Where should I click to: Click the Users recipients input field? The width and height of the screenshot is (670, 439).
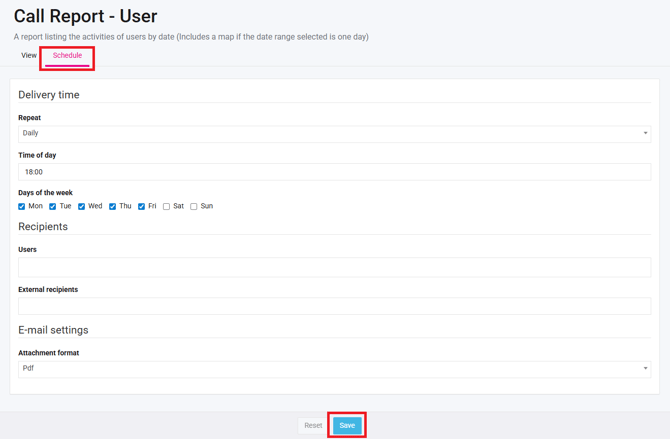coord(334,267)
